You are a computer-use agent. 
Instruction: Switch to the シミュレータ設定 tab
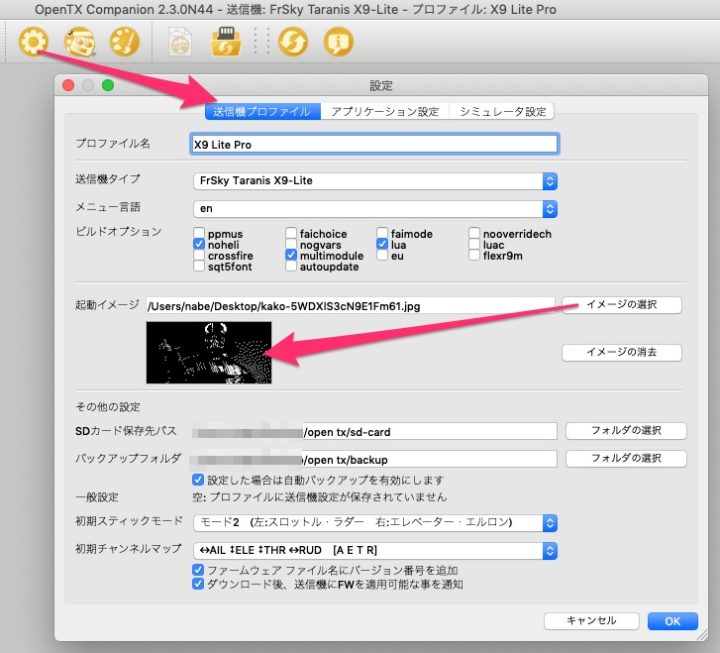point(502,112)
